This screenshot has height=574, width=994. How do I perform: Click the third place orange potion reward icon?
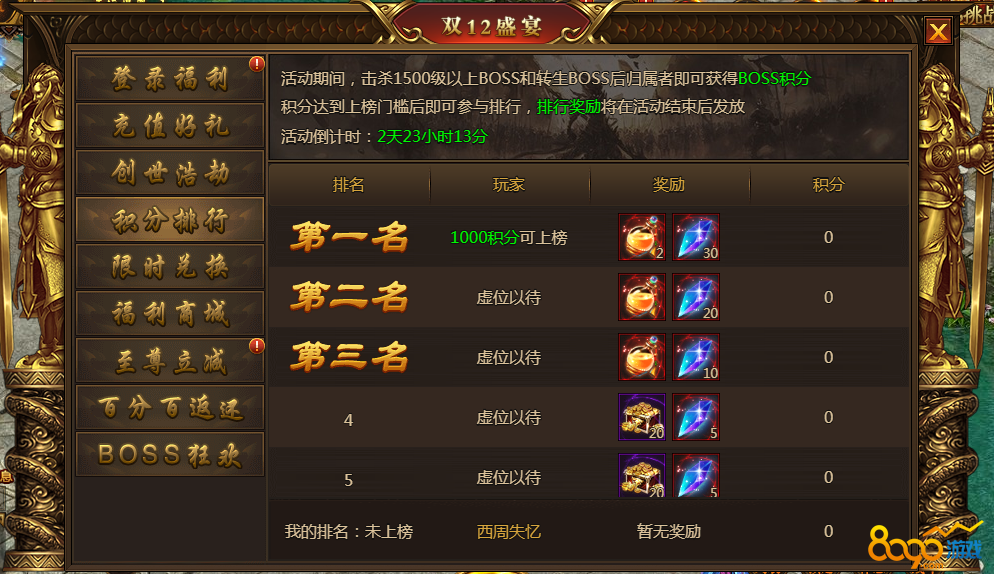click(x=642, y=357)
